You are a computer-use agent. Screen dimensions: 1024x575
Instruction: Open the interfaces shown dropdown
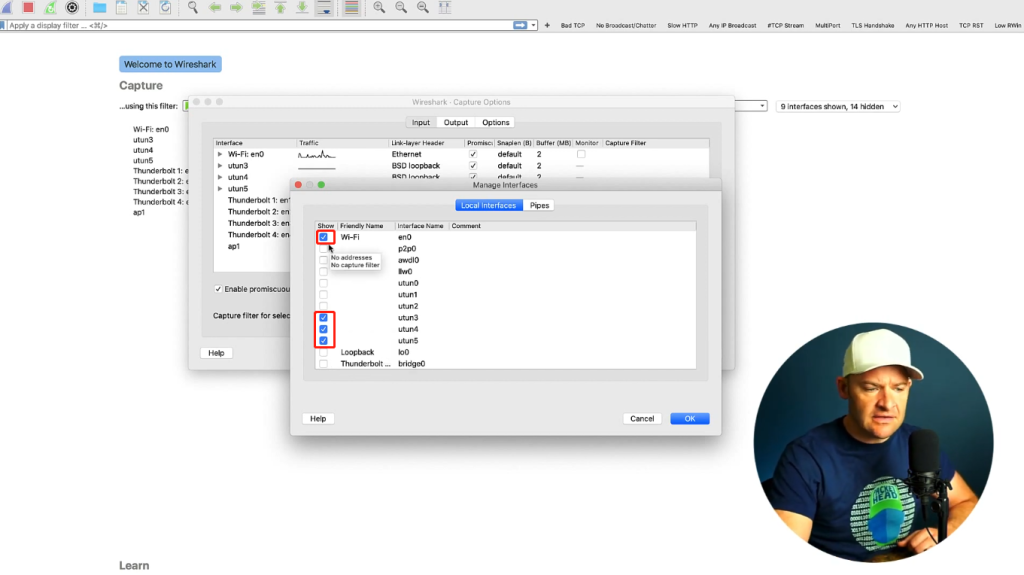(838, 107)
